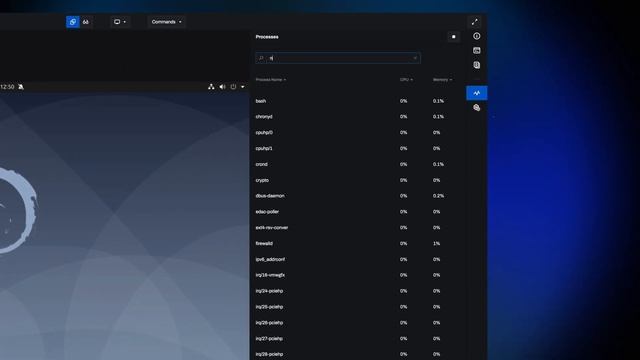Click the notifications muted bell icon
The image size is (640, 360).
point(21,87)
